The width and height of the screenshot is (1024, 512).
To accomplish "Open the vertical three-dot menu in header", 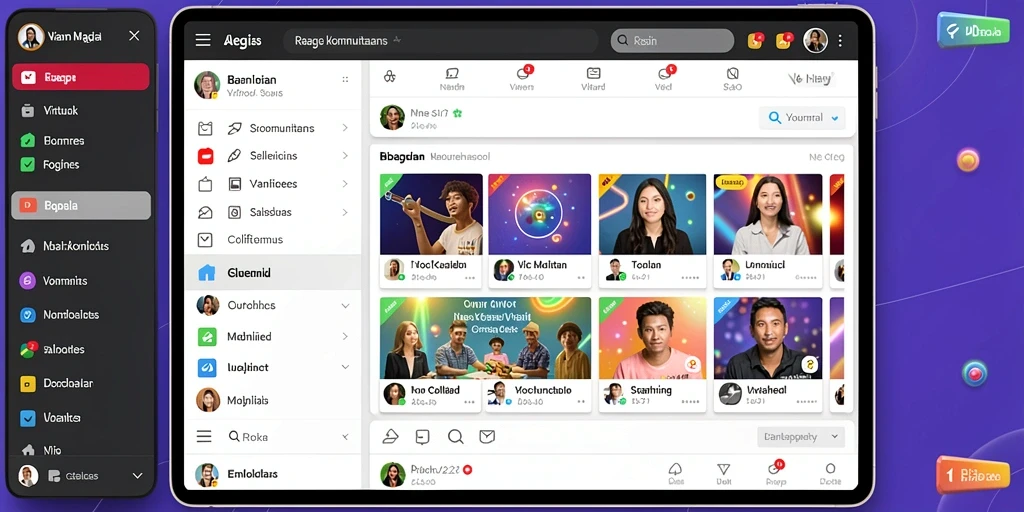I will point(840,40).
